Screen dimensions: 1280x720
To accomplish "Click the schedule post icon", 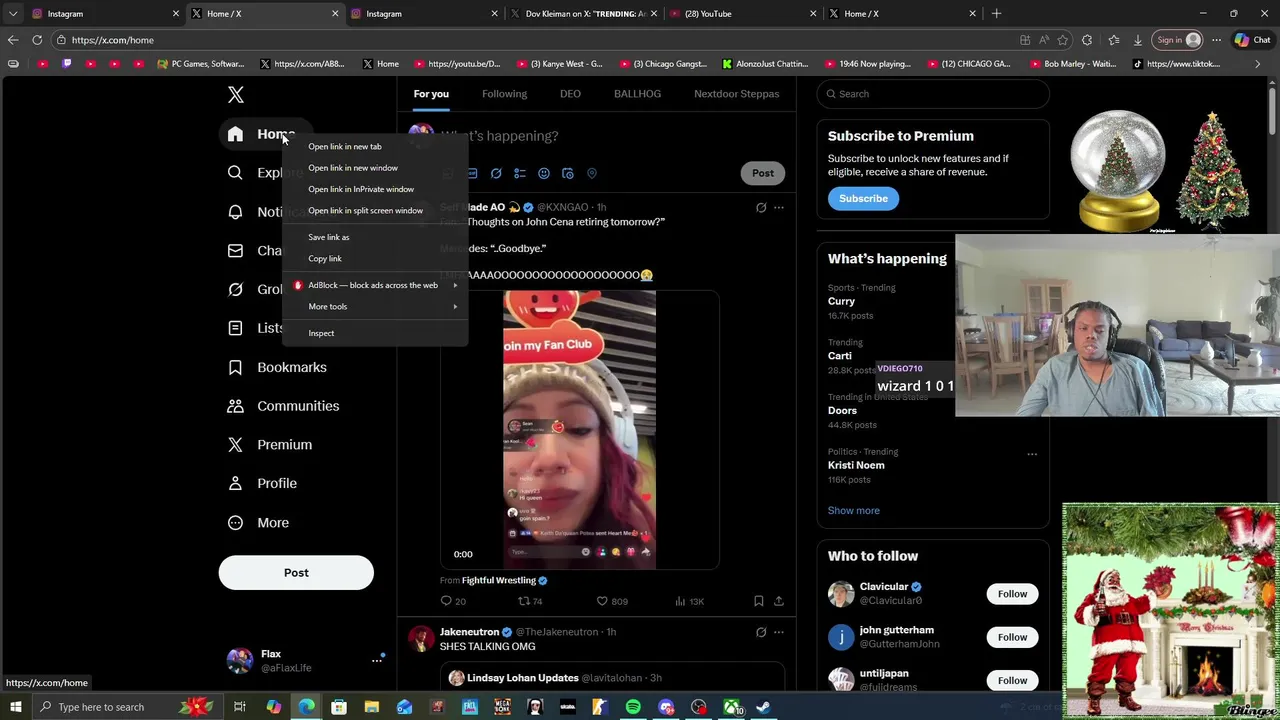I will [x=568, y=173].
